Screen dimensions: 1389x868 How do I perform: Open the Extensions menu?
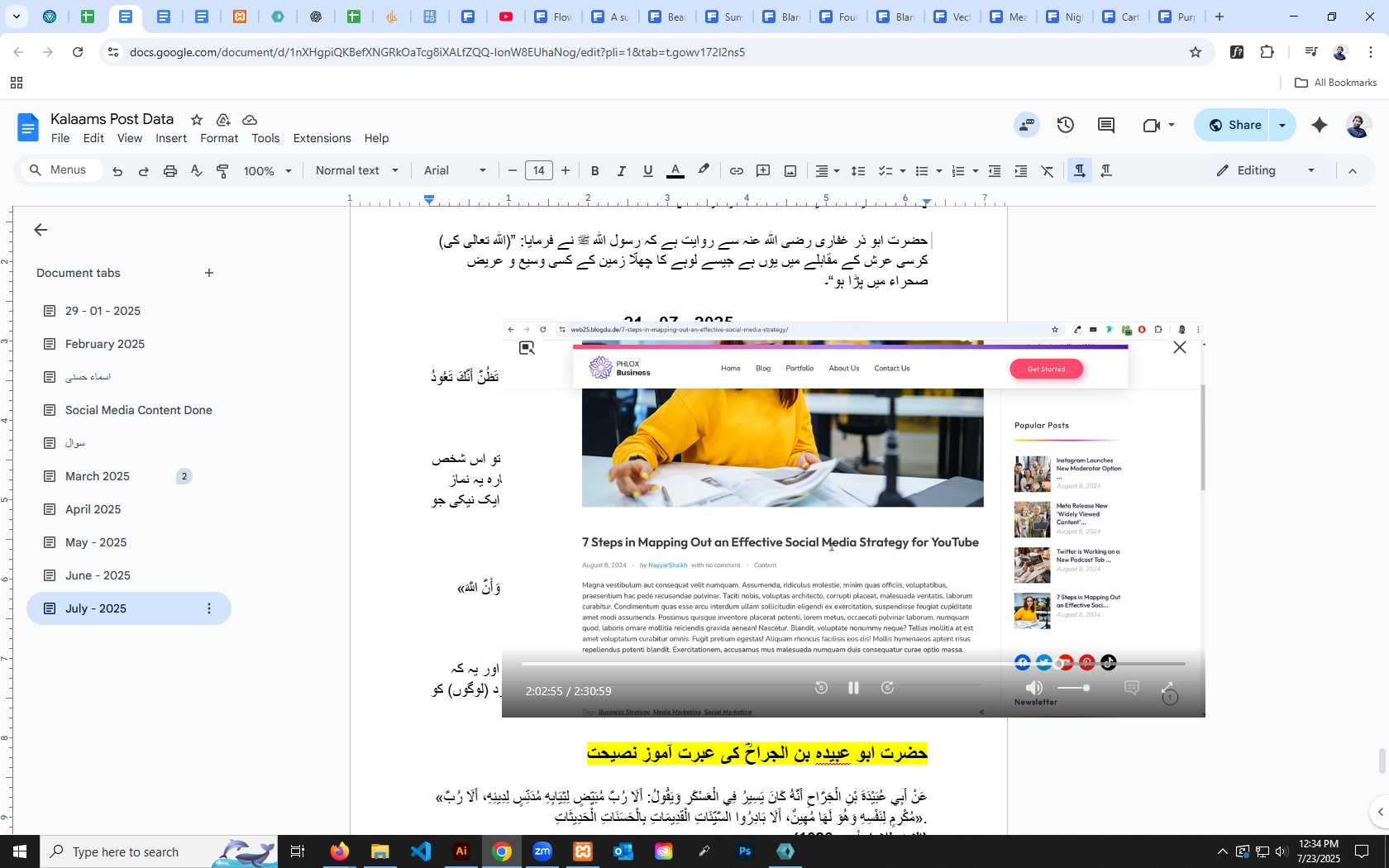pos(322,138)
